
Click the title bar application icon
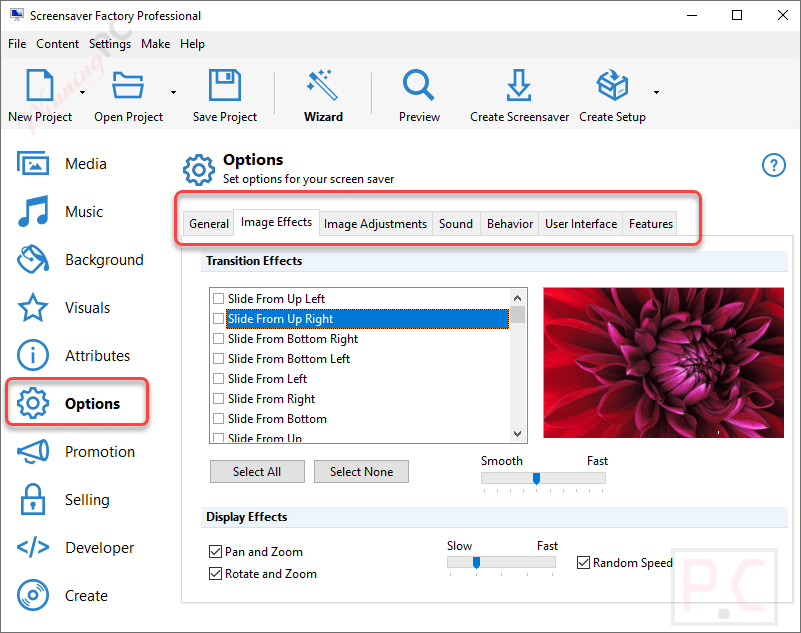coord(16,15)
